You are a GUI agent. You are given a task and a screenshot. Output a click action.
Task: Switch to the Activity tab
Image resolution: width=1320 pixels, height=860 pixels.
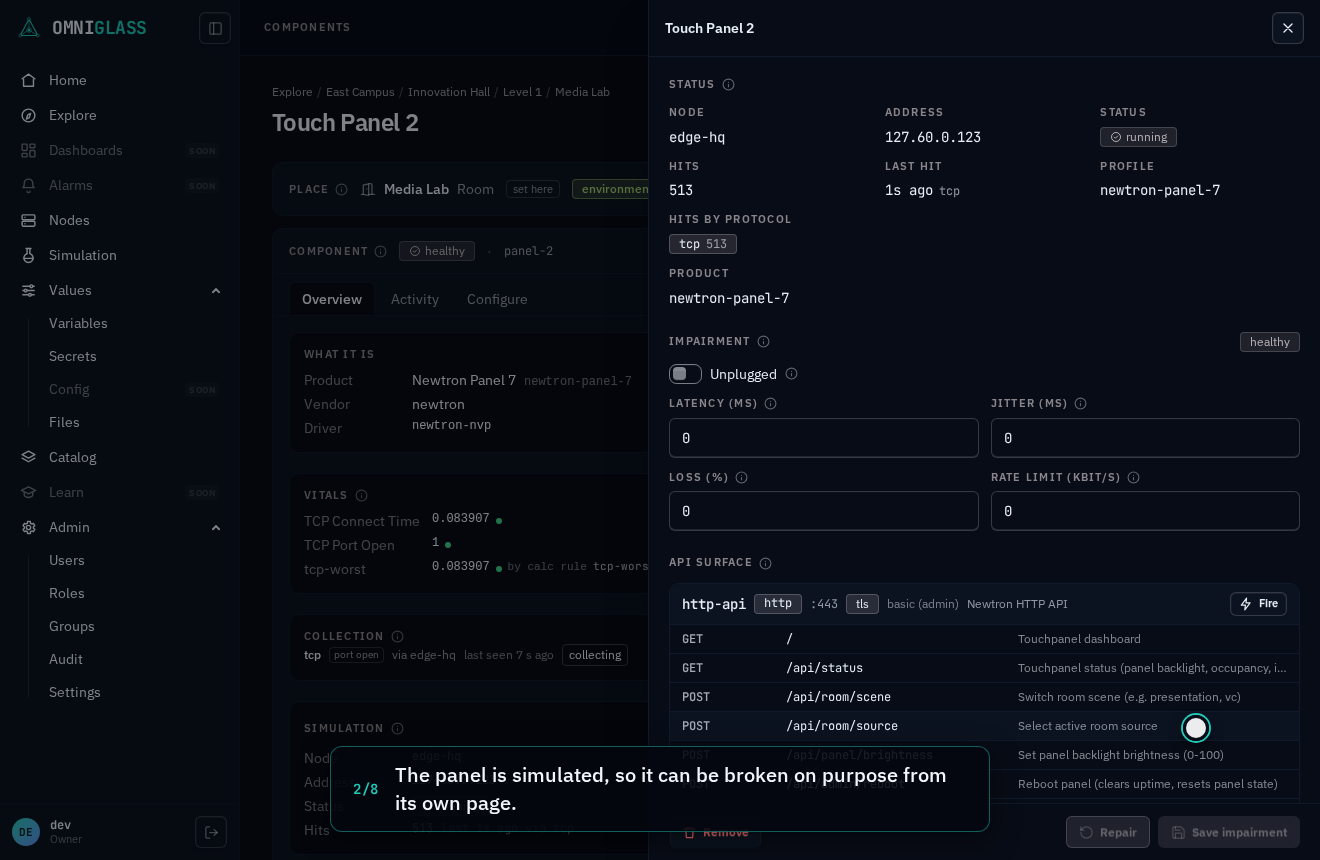click(x=415, y=299)
